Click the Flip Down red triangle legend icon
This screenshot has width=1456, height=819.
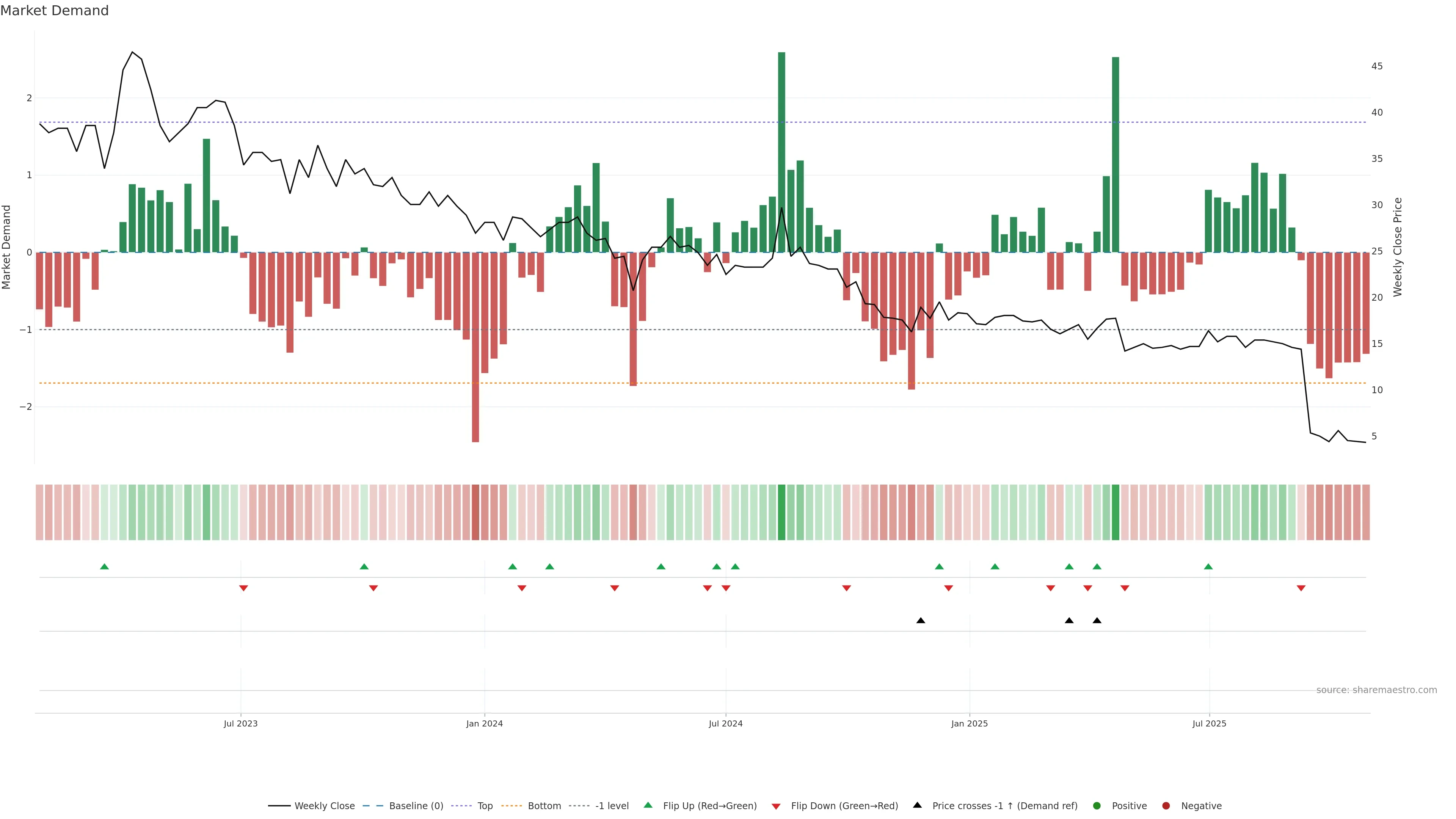pyautogui.click(x=776, y=806)
